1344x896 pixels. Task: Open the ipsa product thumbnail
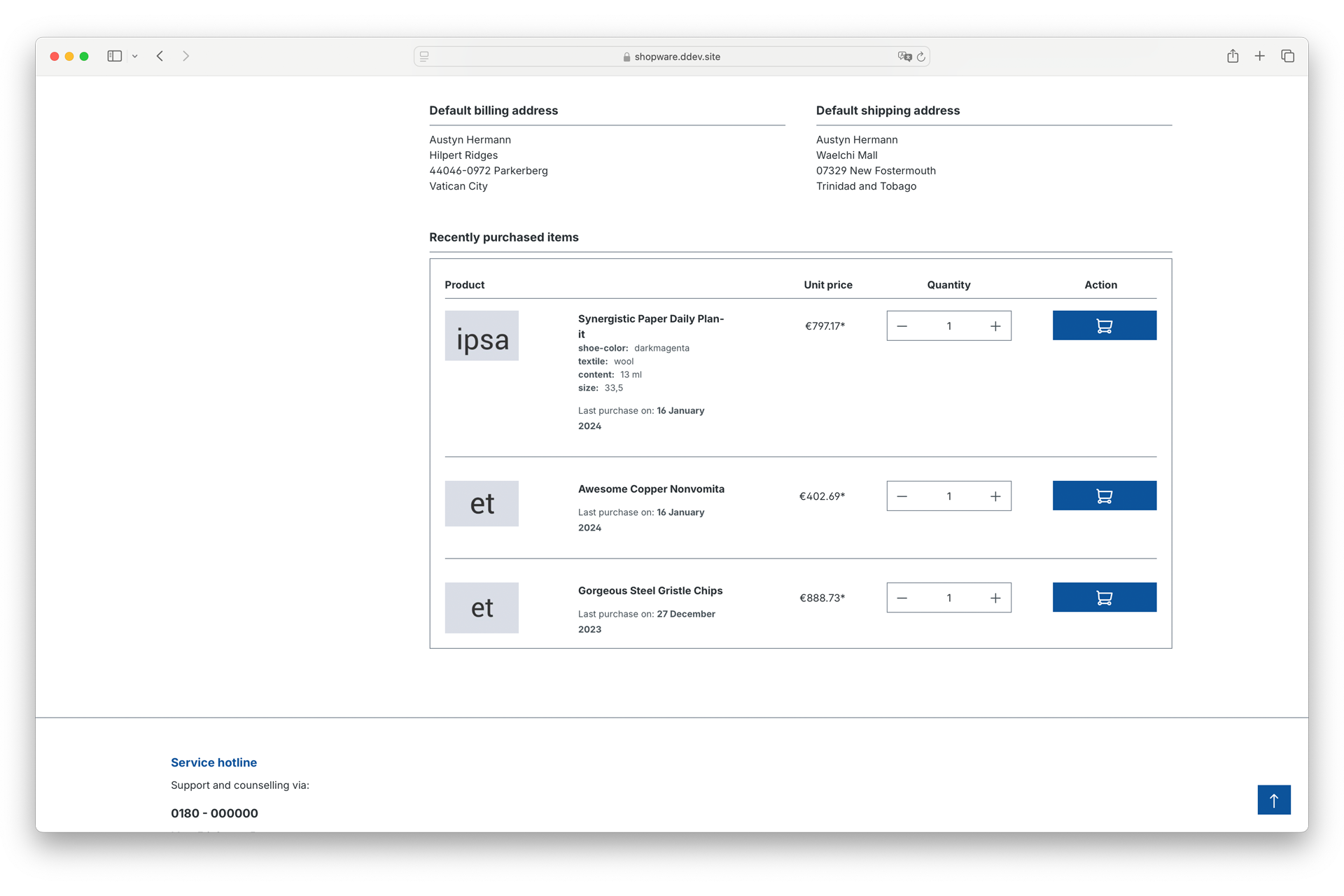pyautogui.click(x=482, y=336)
